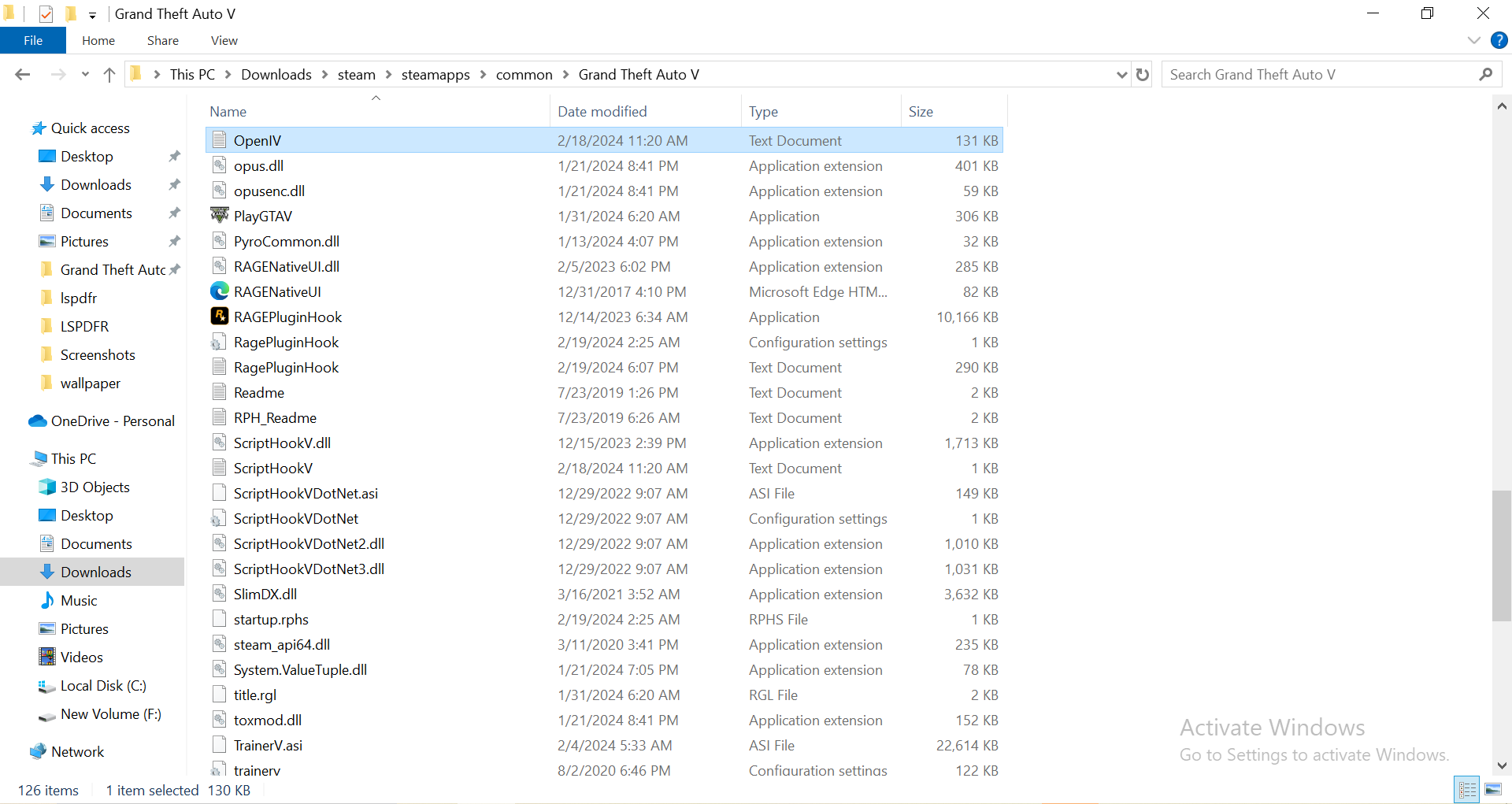Open the File menu

(x=33, y=40)
